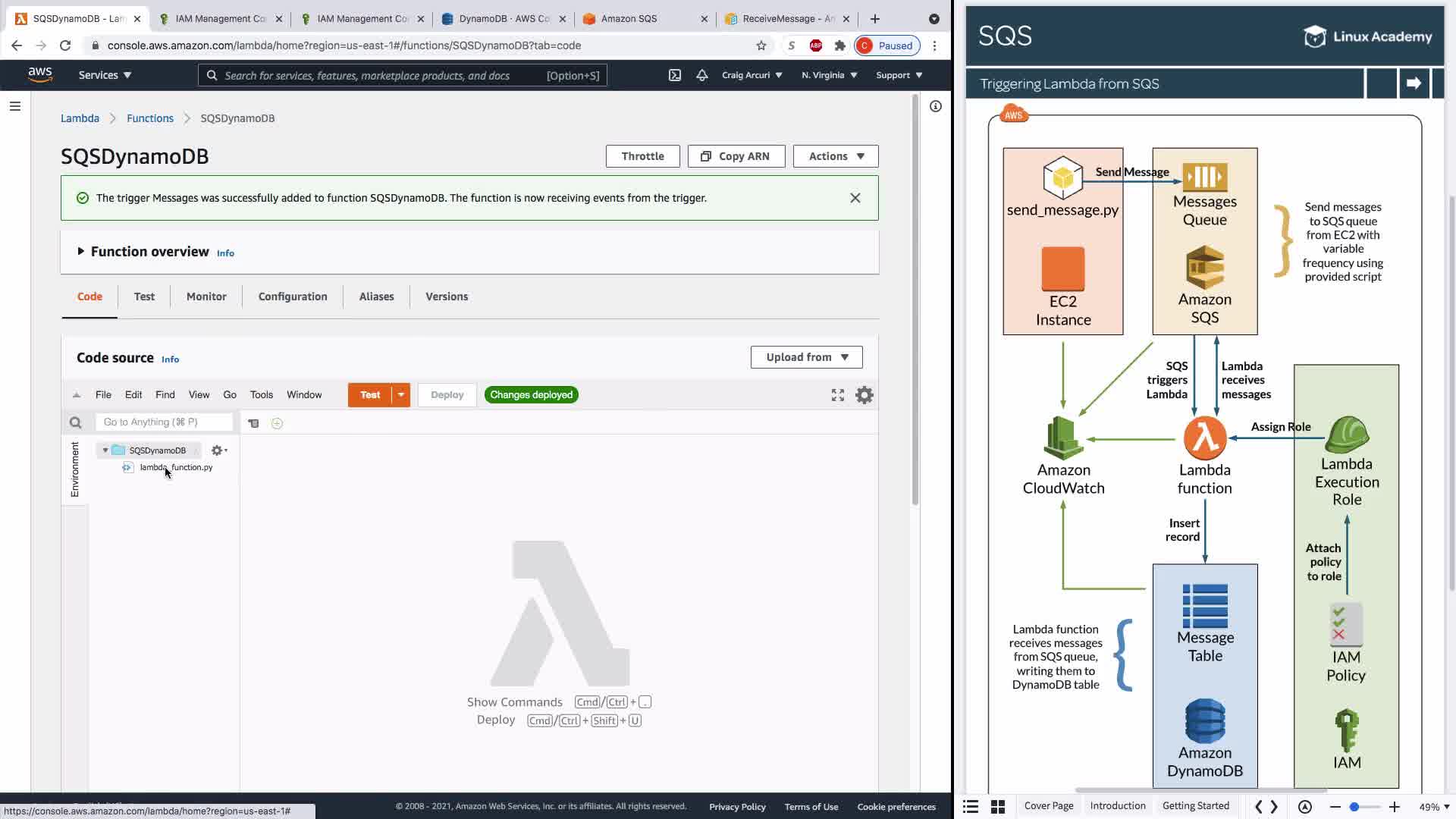The image size is (1456, 819).
Task: Adjust the zoom slider in lab guide
Action: (1354, 807)
